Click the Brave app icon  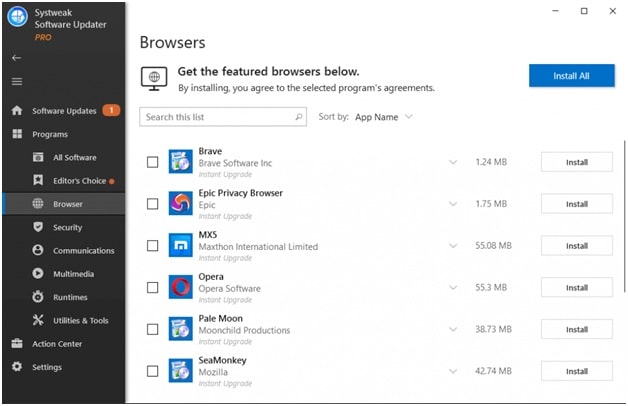pyautogui.click(x=180, y=162)
